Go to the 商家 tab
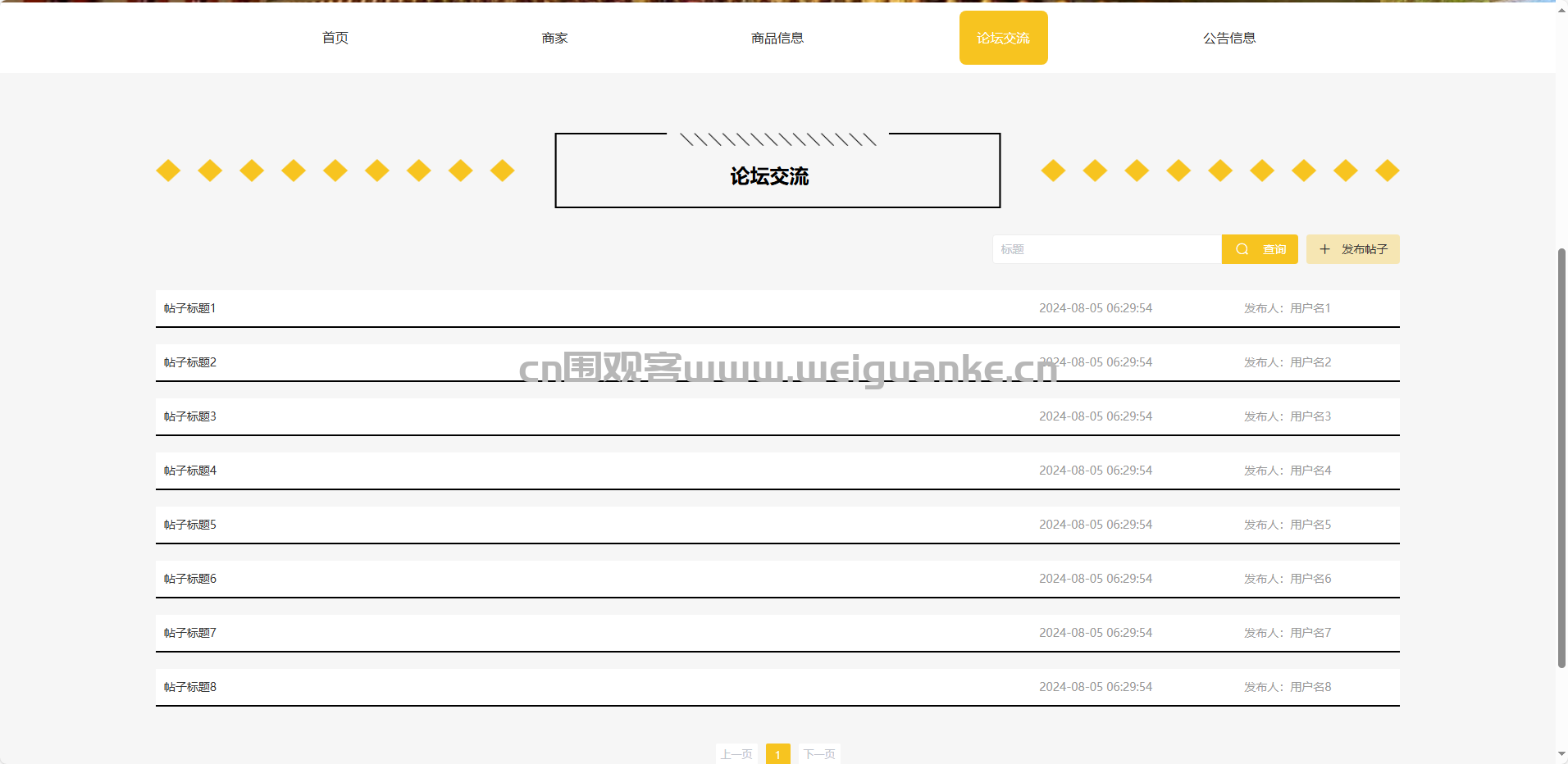1568x764 pixels. (x=554, y=38)
